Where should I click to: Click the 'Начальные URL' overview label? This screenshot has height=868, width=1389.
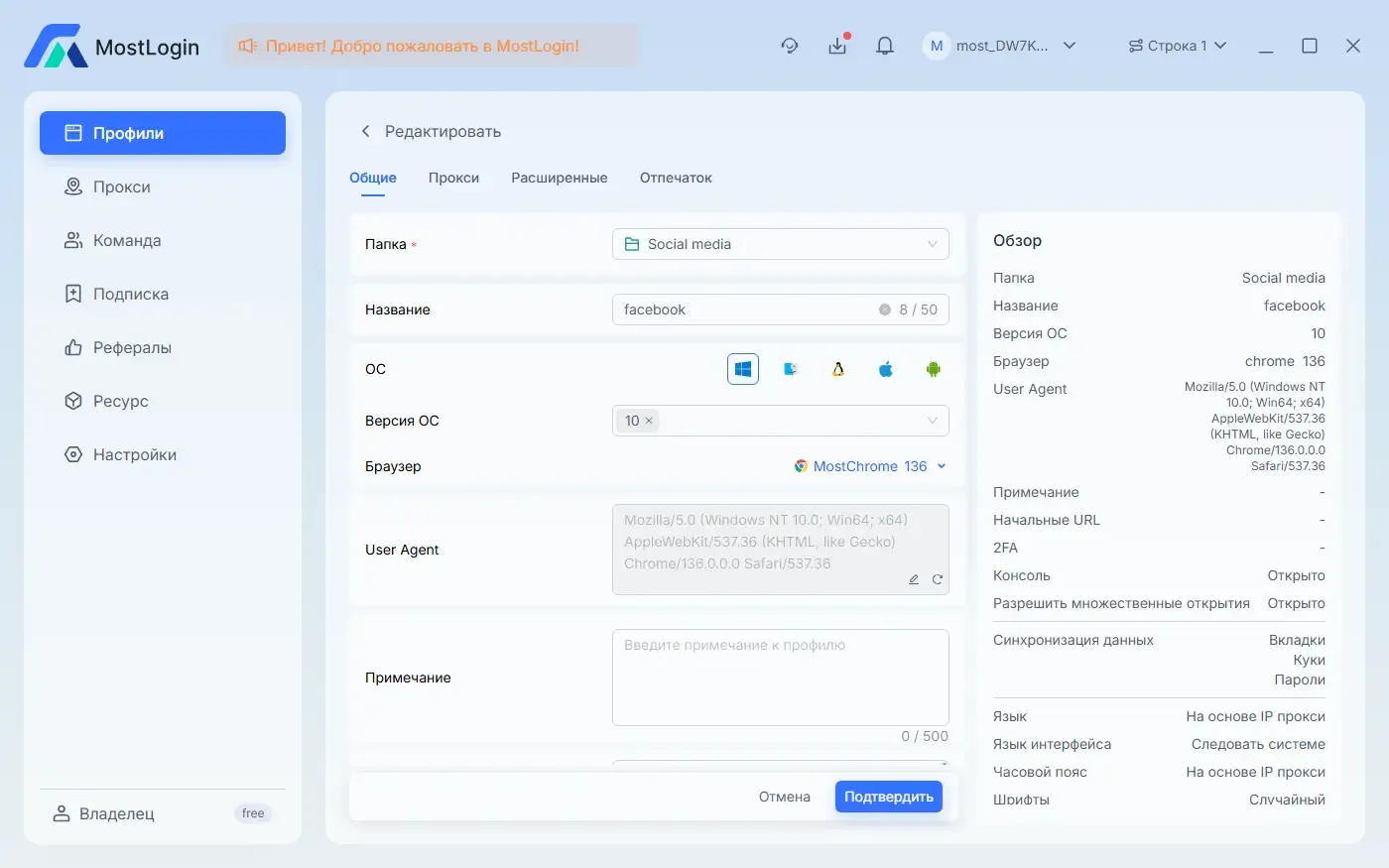[x=1047, y=520]
